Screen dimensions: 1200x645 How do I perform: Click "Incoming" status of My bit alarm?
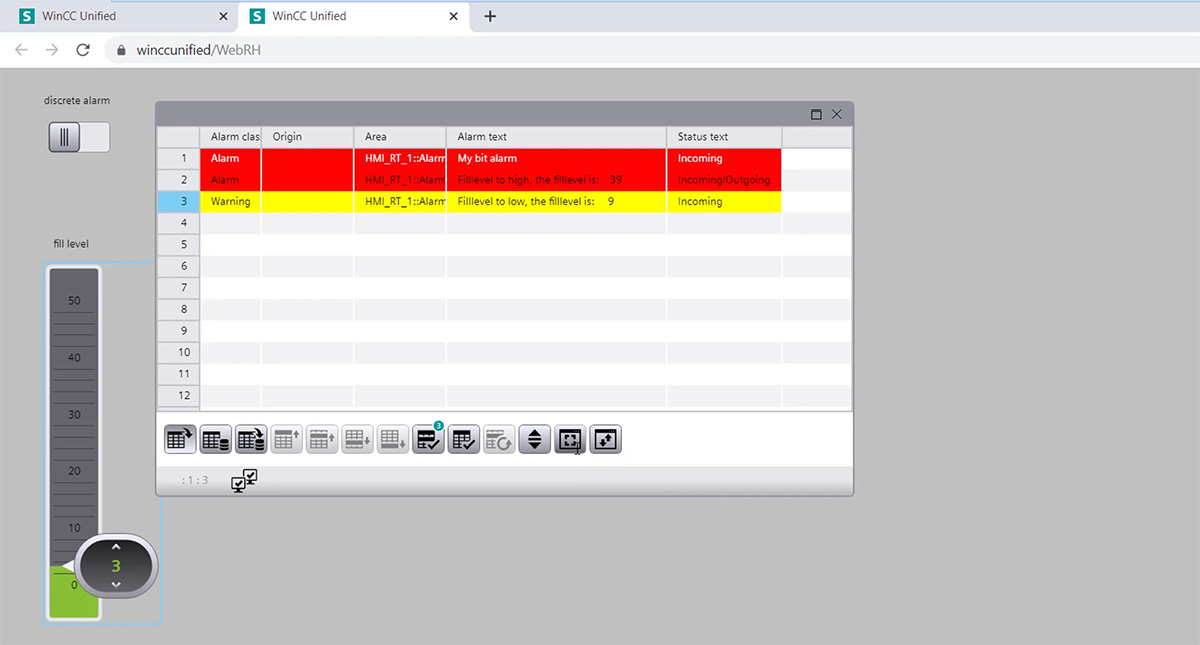point(724,158)
